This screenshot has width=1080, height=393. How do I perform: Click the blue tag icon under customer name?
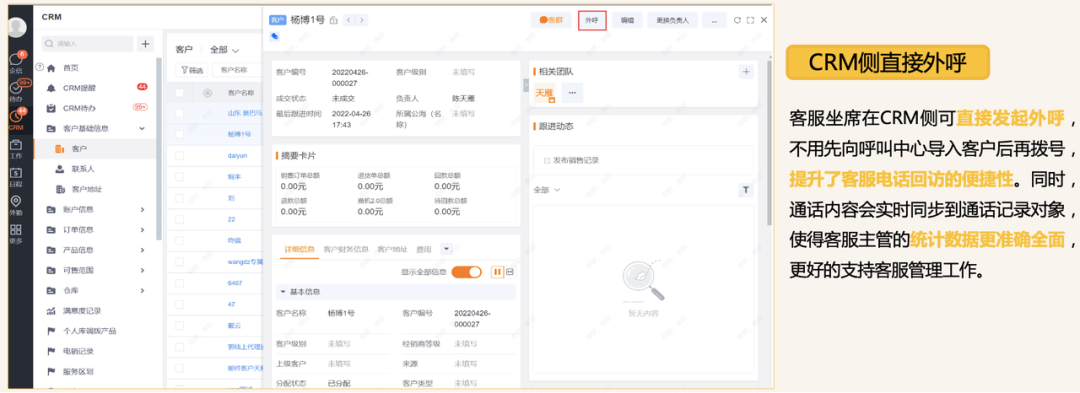coord(274,36)
